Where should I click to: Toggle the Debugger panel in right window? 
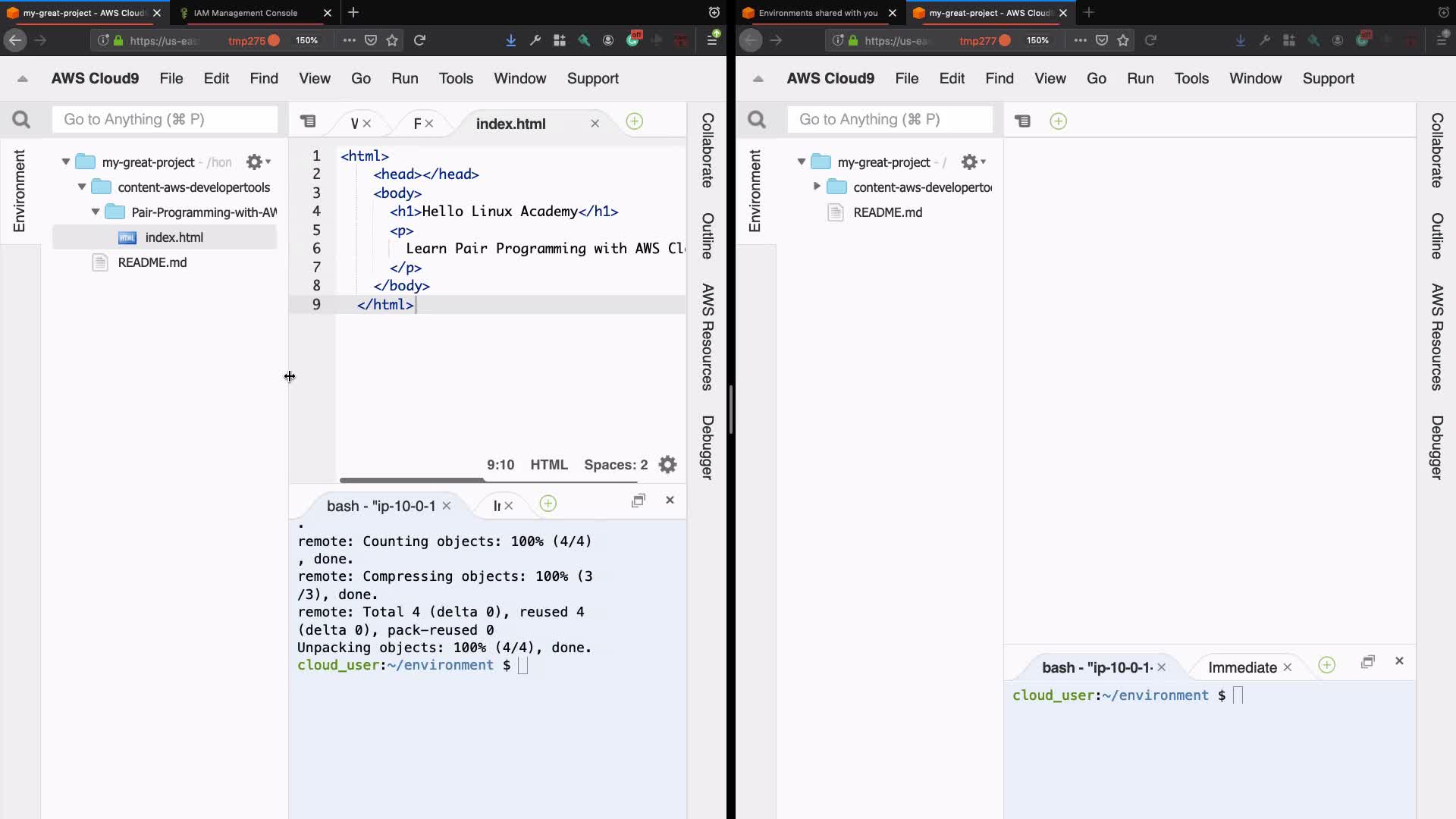pos(1436,447)
